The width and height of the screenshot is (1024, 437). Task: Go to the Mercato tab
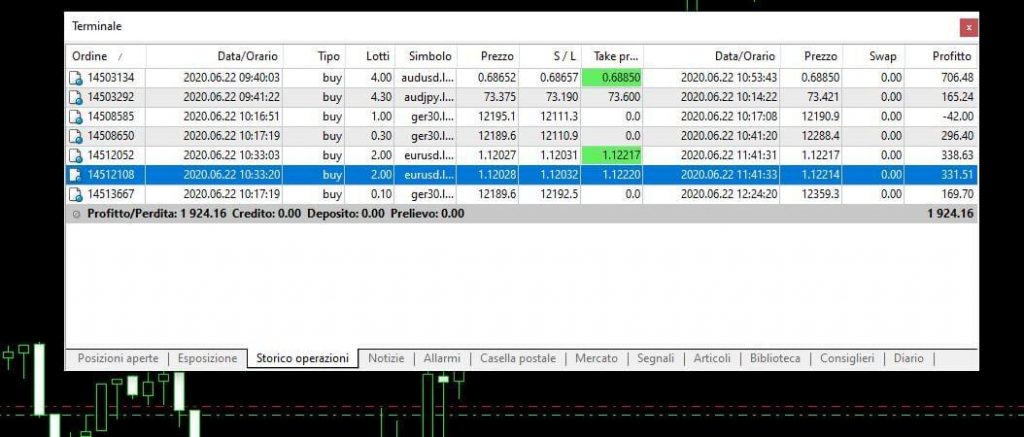pyautogui.click(x=596, y=359)
